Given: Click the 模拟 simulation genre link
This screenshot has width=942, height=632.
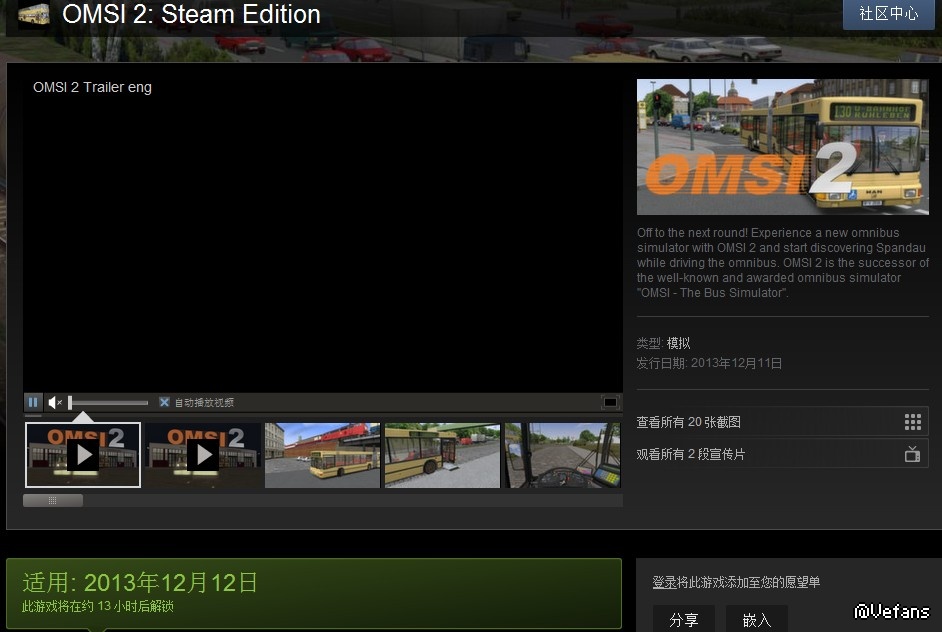Looking at the screenshot, I should [678, 343].
